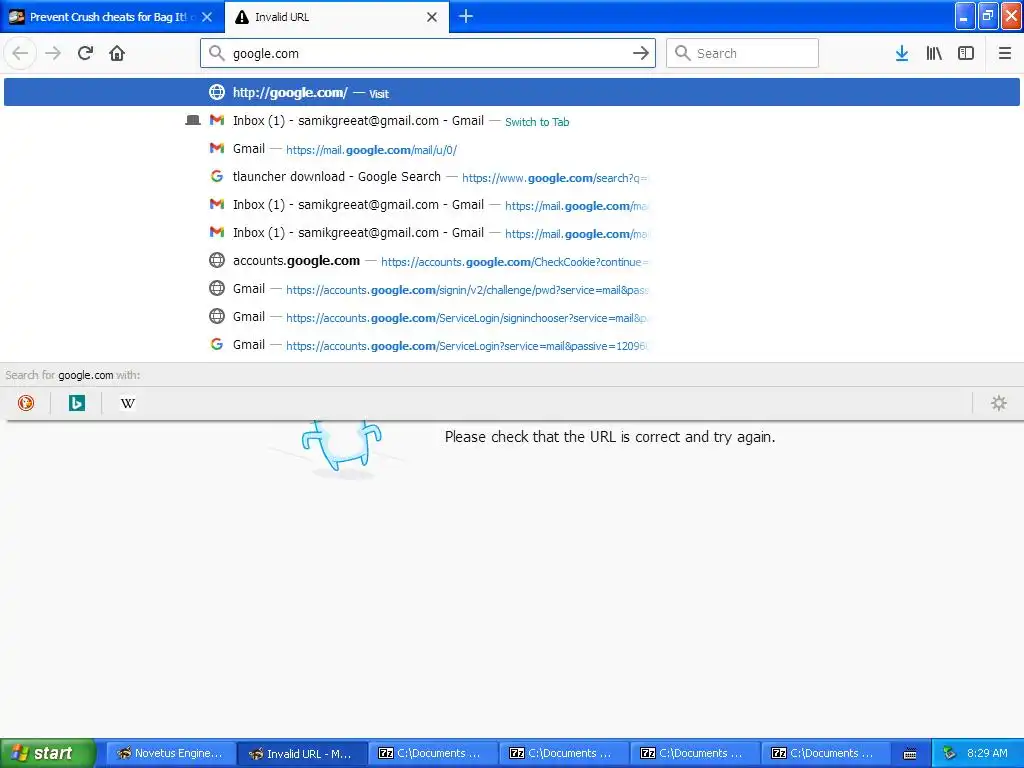
Task: Click the globe icon on http://google.com/ row
Action: coord(217,92)
